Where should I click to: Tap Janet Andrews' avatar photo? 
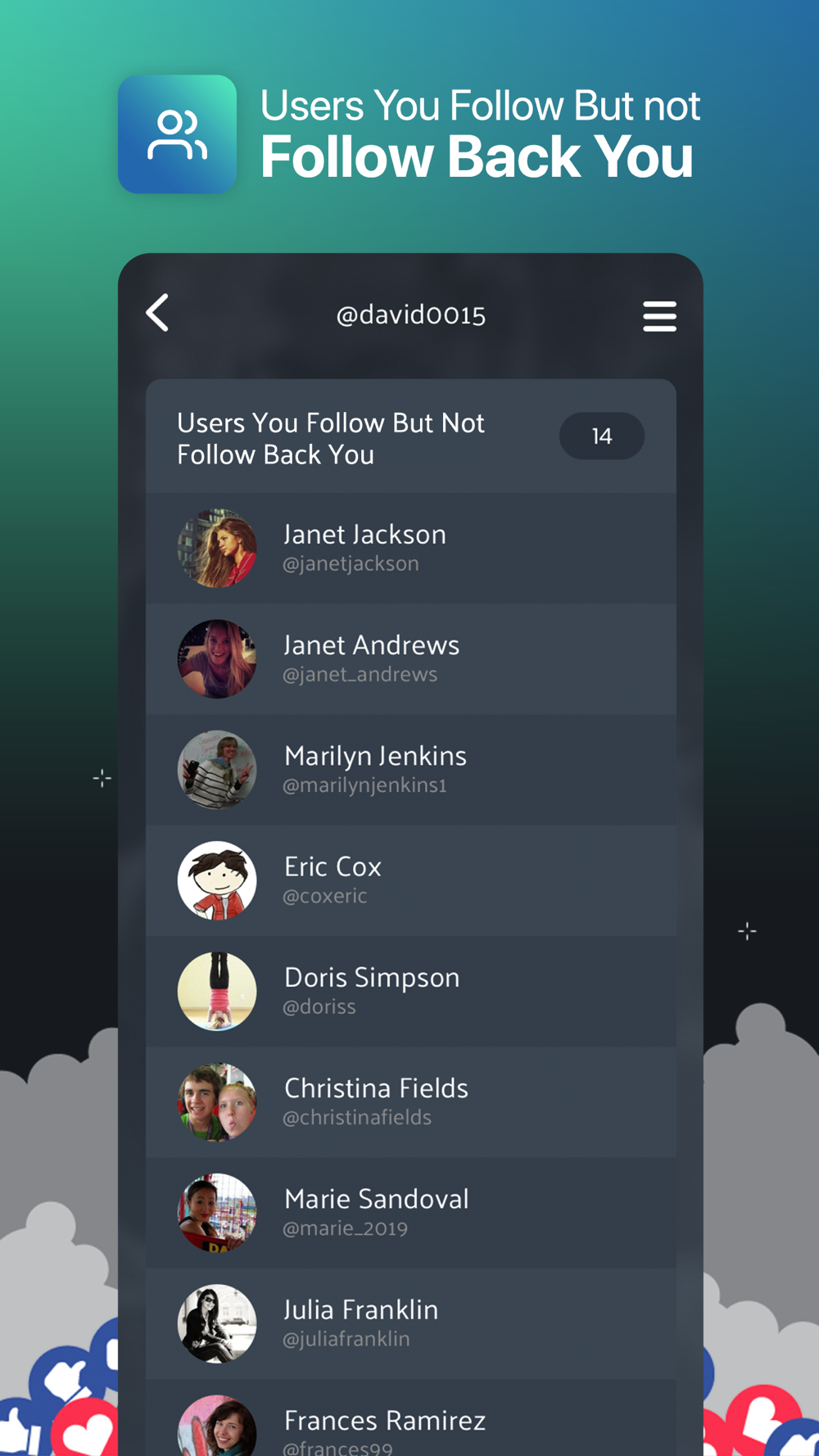pos(217,658)
